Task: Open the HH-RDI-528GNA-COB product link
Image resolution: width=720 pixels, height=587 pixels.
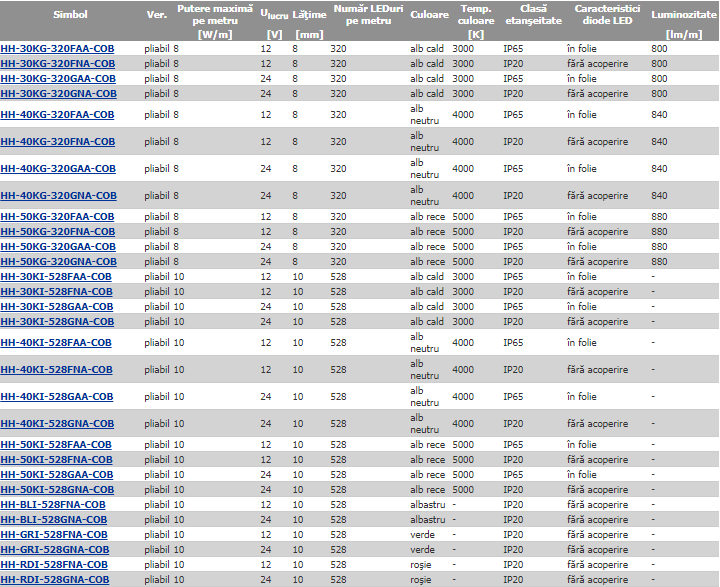Action: coord(55,580)
